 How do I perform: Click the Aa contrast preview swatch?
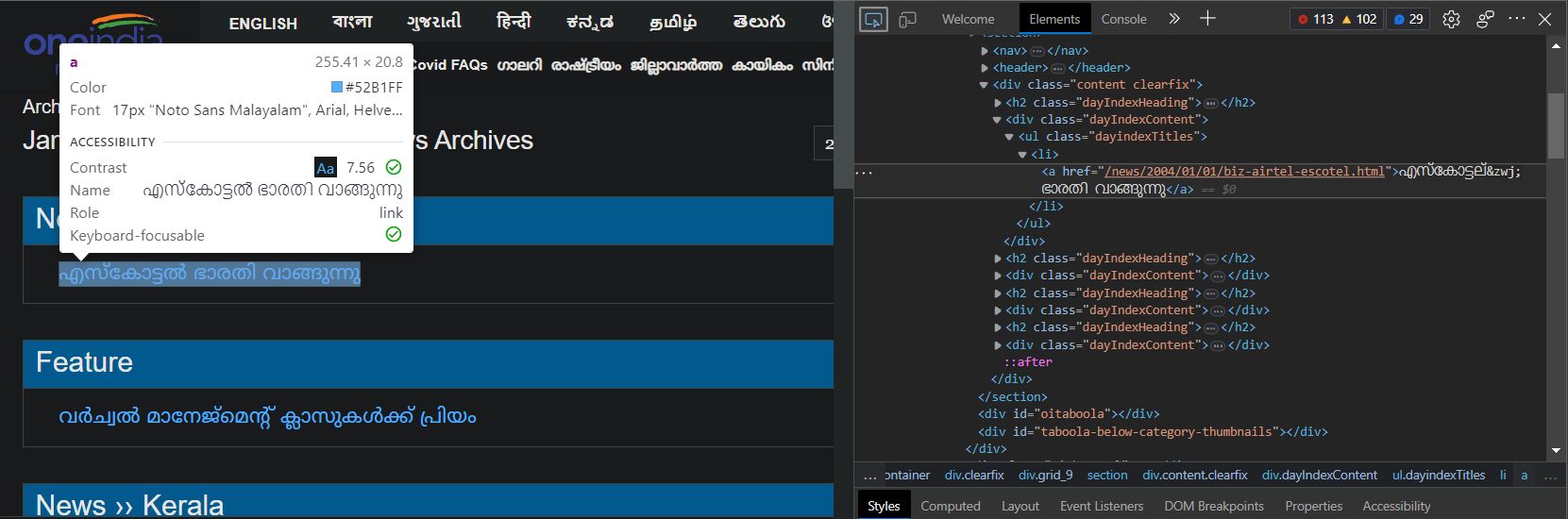click(x=326, y=168)
